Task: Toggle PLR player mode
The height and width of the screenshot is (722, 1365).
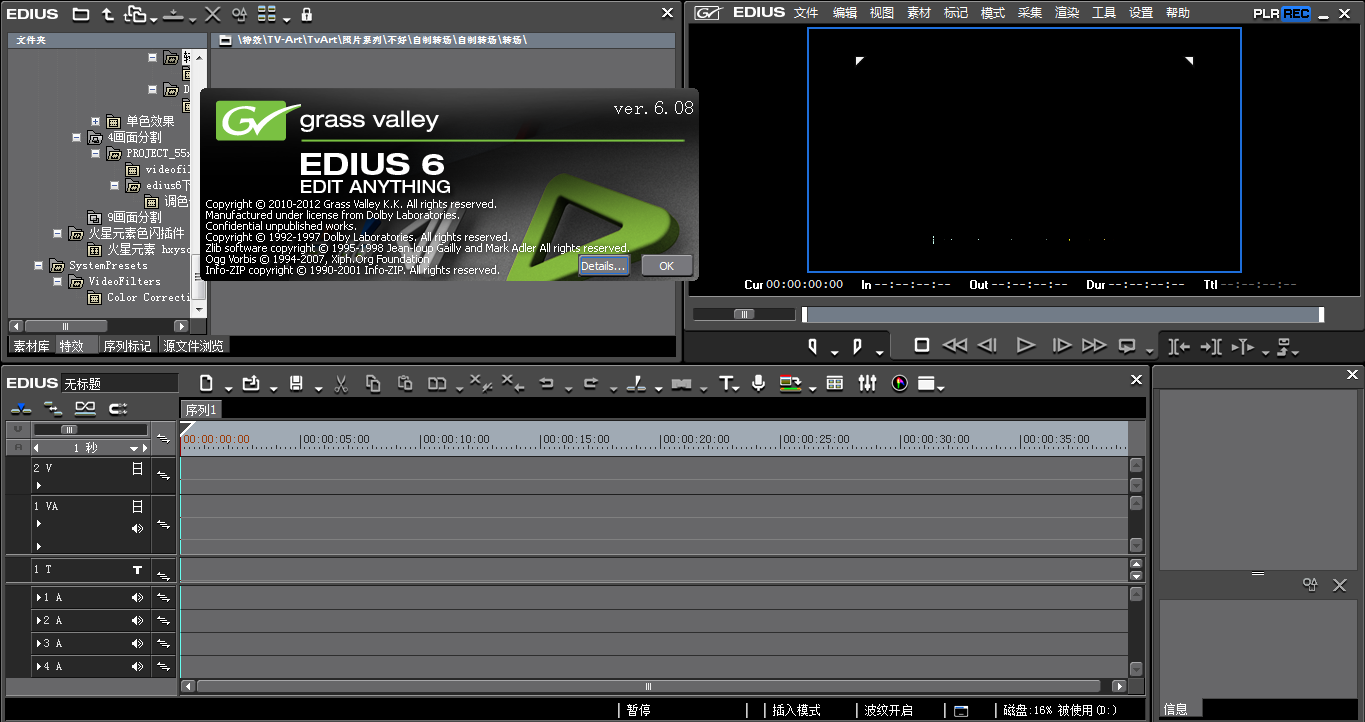Action: pyautogui.click(x=1267, y=13)
